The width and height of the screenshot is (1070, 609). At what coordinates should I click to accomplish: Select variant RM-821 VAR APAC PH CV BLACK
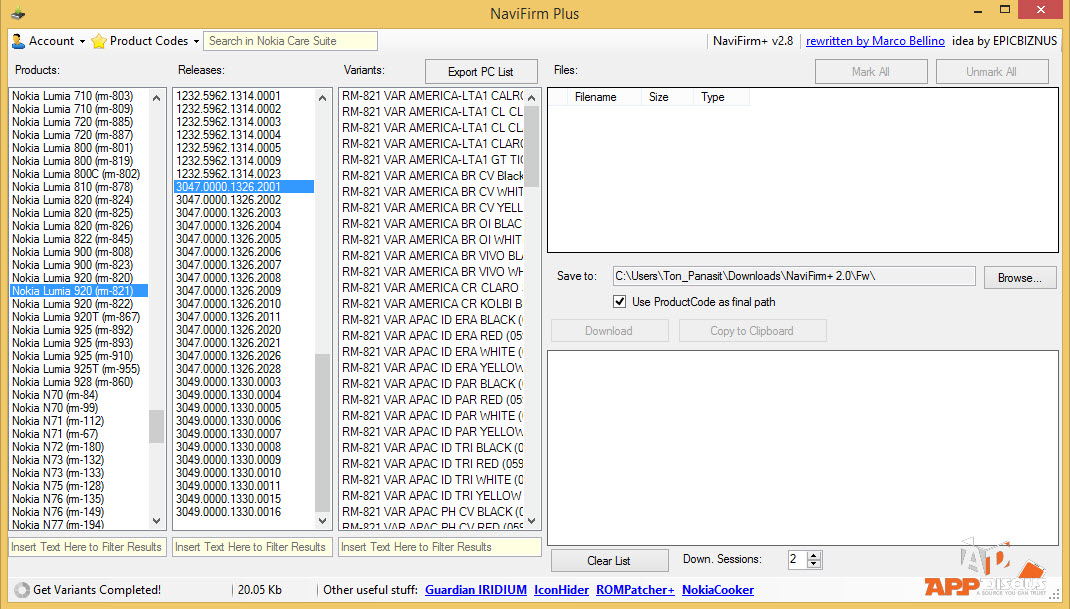tap(432, 511)
